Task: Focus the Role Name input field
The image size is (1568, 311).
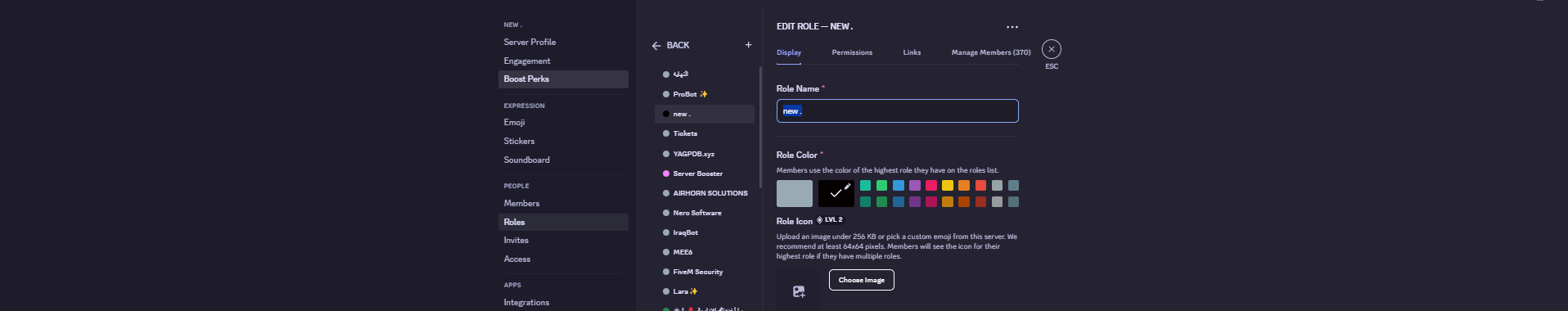Action: pyautogui.click(x=898, y=111)
